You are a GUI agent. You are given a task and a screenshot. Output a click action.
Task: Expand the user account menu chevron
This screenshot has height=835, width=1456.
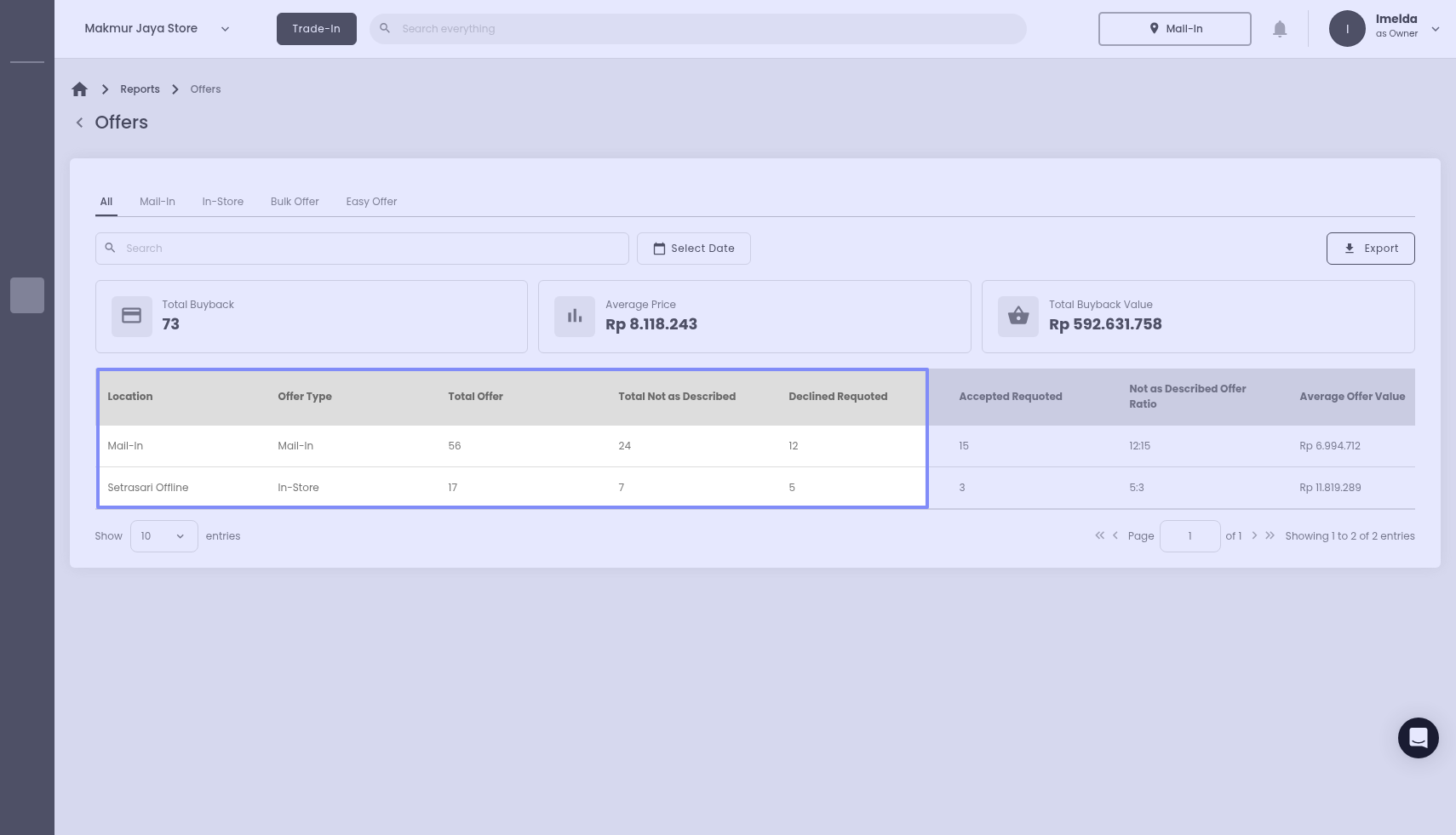coord(1436,29)
